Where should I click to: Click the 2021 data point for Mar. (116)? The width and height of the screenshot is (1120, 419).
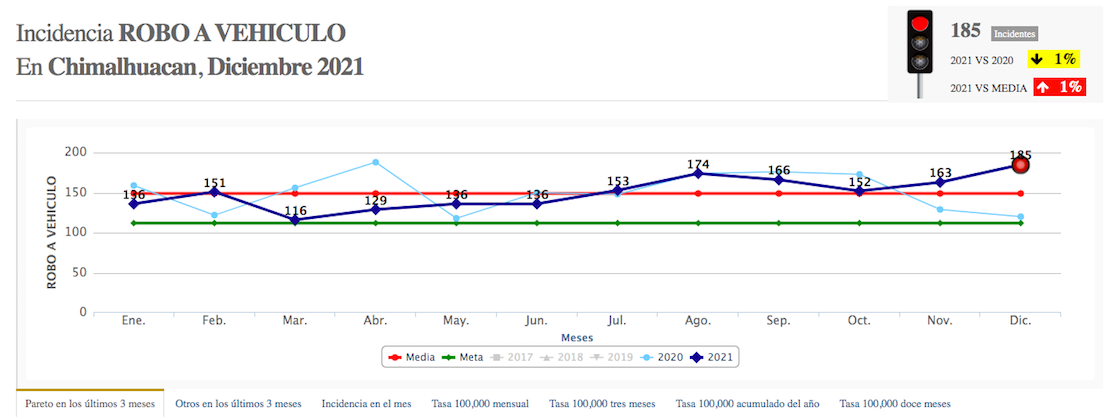pyautogui.click(x=295, y=220)
